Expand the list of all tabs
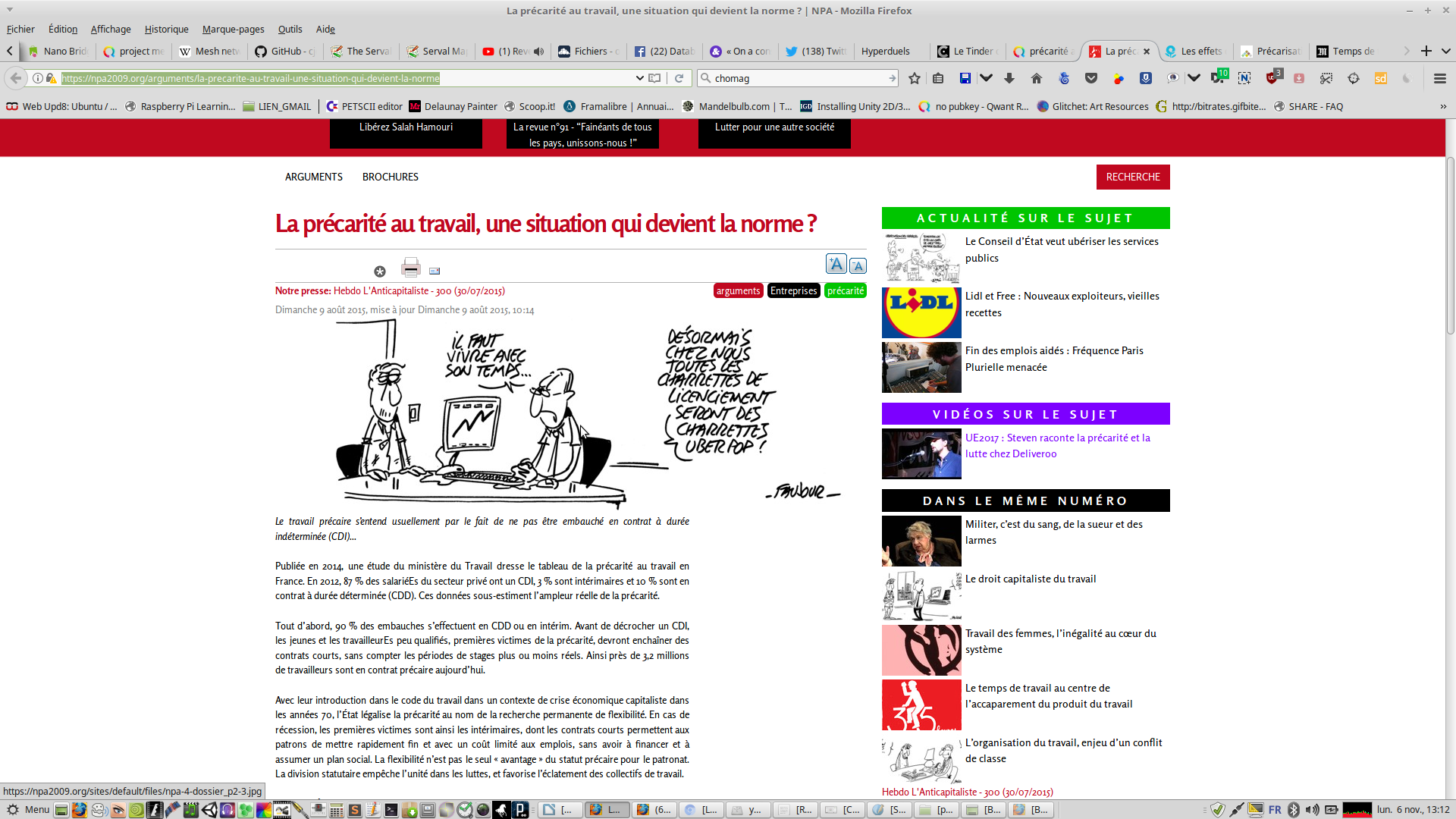 pyautogui.click(x=1446, y=52)
